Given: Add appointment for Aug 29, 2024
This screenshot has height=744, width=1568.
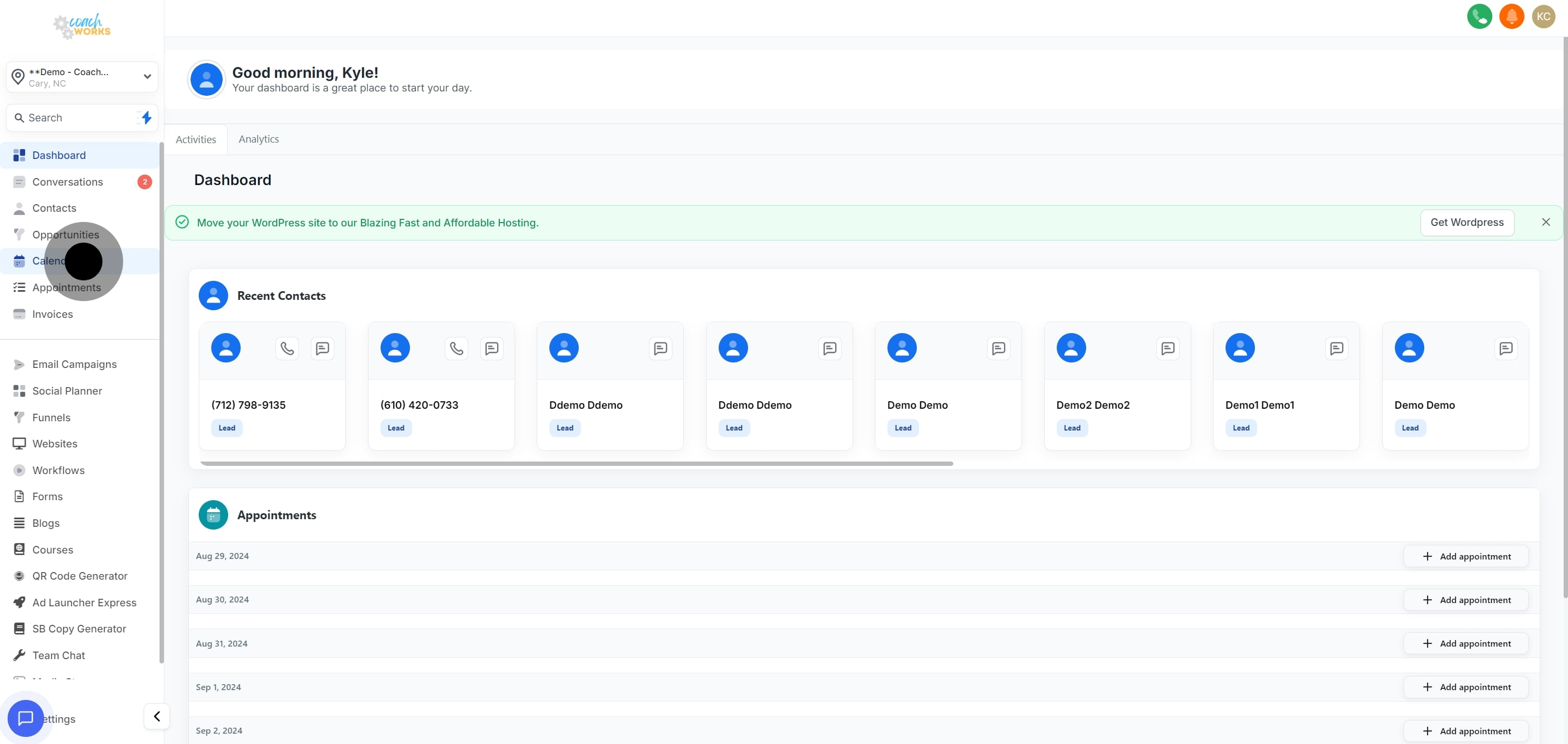Looking at the screenshot, I should pyautogui.click(x=1466, y=556).
